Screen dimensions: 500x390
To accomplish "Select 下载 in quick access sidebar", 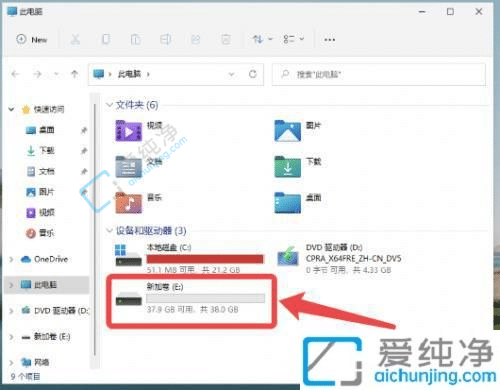I will (47, 151).
